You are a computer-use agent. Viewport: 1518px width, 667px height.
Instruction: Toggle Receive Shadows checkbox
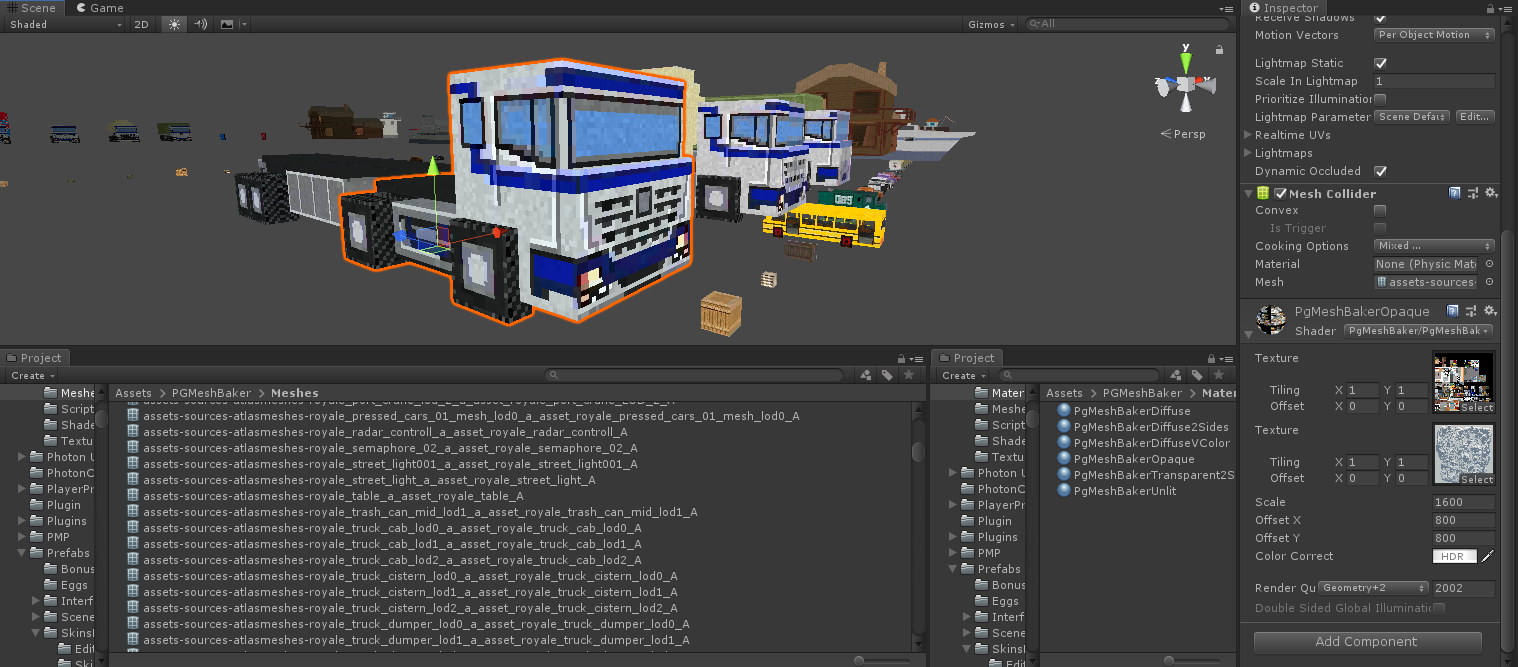1380,18
